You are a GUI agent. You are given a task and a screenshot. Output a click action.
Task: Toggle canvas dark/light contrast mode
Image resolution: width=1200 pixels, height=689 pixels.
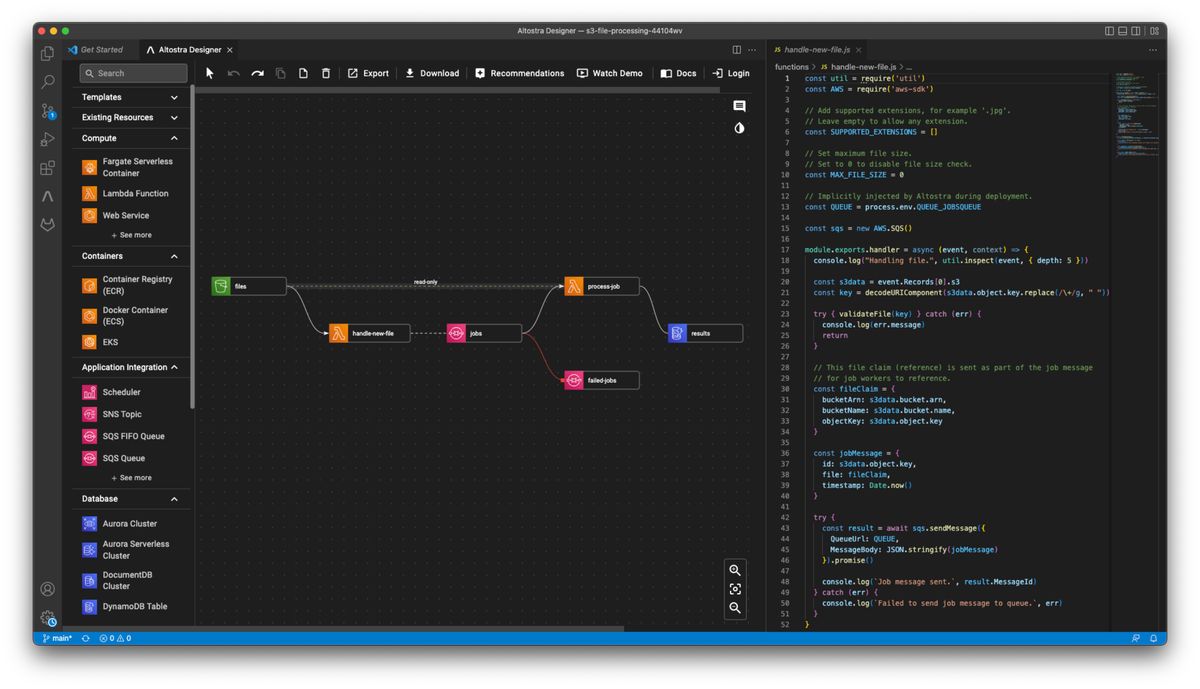[x=739, y=128]
